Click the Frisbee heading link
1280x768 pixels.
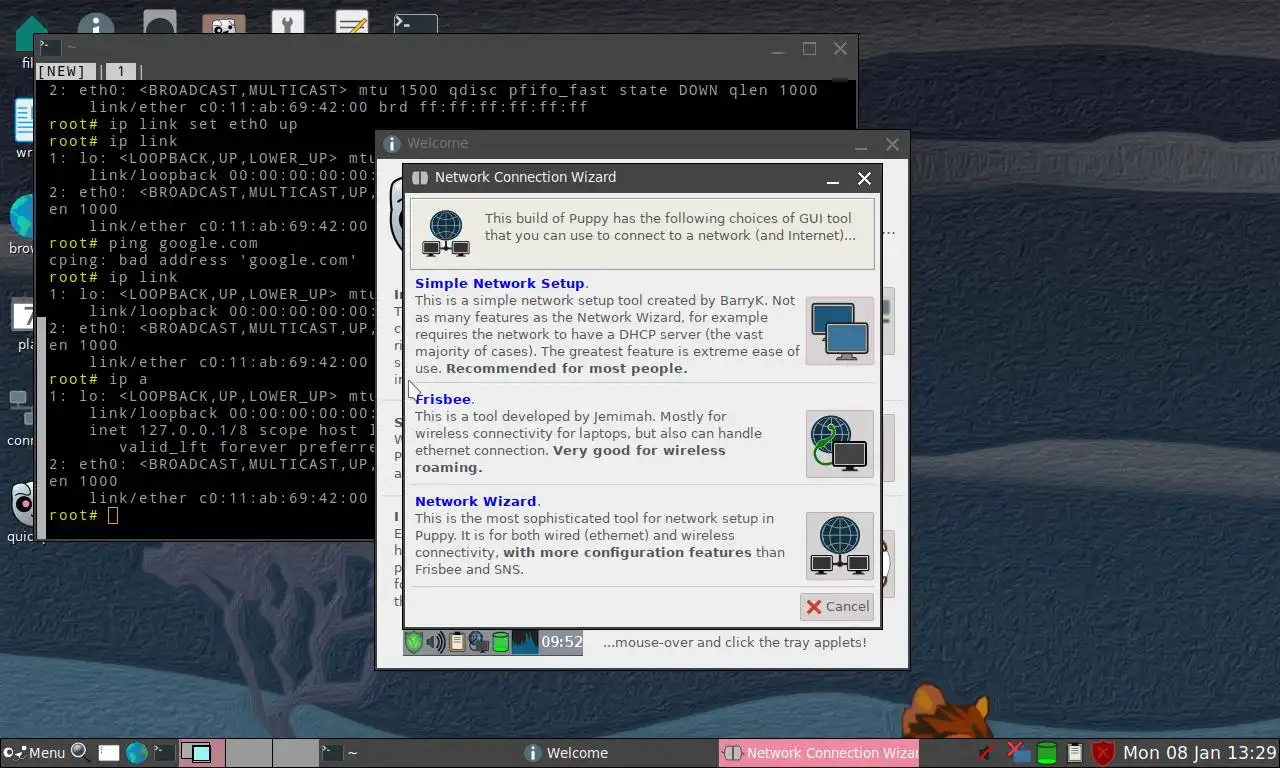(x=443, y=399)
